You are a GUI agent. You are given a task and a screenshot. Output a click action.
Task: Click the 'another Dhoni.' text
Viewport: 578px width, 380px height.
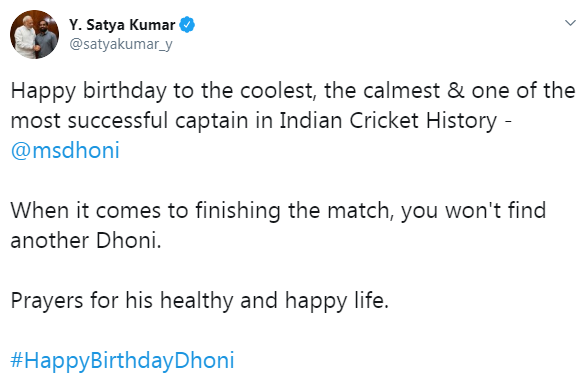pyautogui.click(x=86, y=240)
